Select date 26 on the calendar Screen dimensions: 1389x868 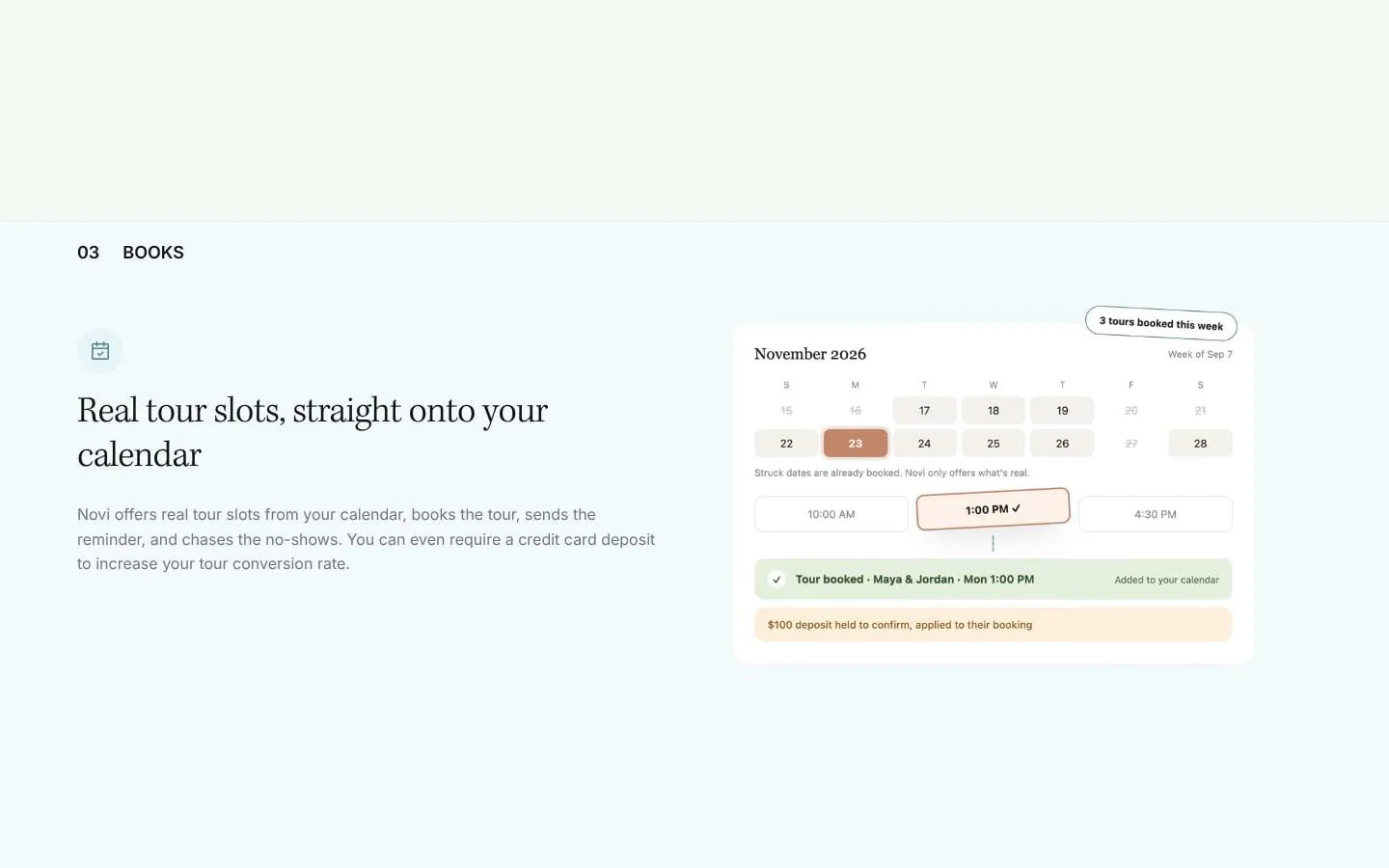click(1062, 444)
